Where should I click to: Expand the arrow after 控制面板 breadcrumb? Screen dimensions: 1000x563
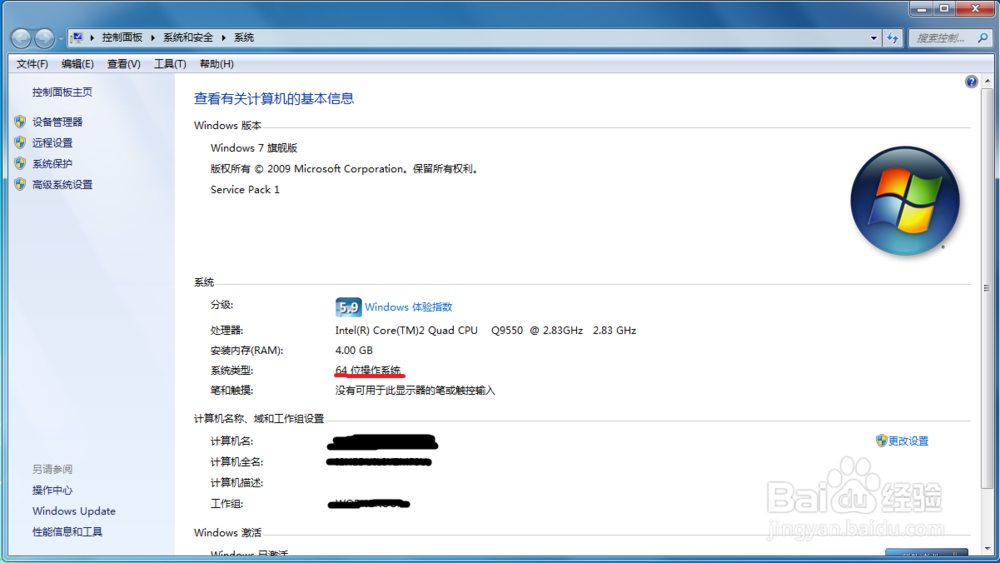(x=152, y=38)
